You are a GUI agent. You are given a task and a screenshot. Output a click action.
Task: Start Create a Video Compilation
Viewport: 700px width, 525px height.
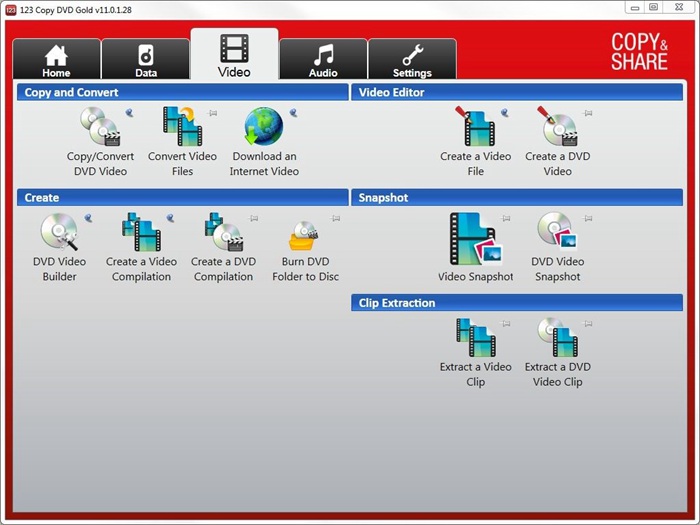point(141,232)
